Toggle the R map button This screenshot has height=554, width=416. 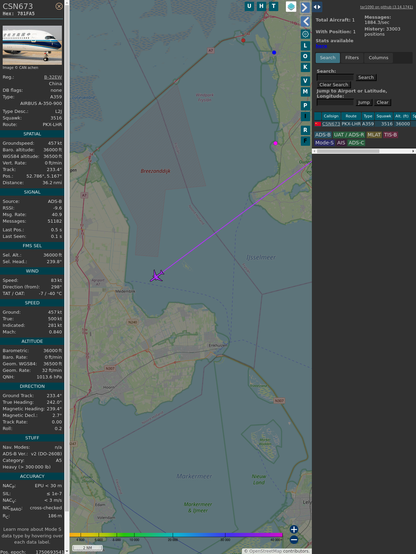[x=305, y=130]
